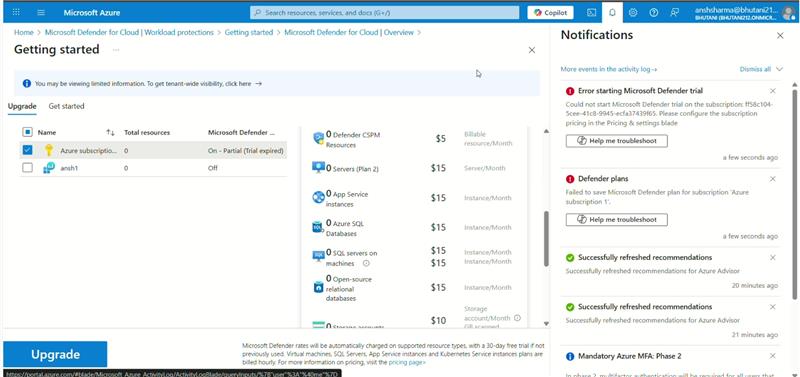
Task: Toggle the select-all checkbox in Name header
Action: click(28, 132)
